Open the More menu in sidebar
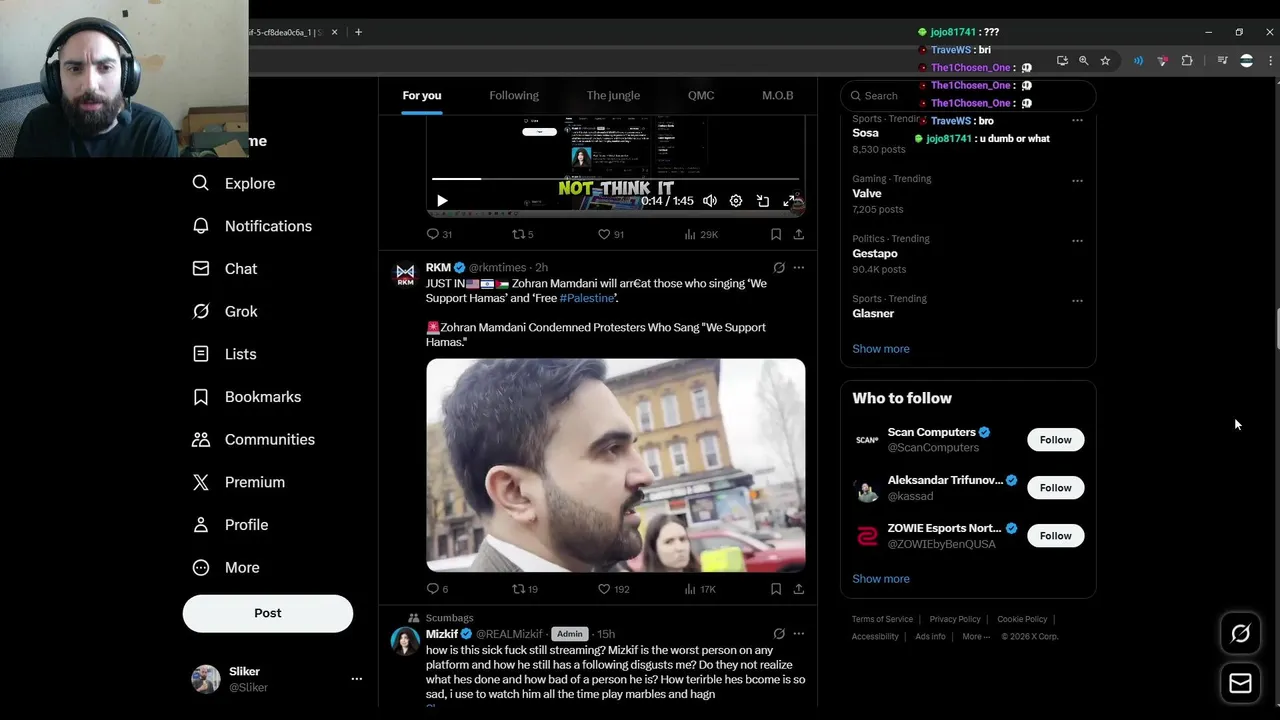1280x720 pixels. [226, 568]
